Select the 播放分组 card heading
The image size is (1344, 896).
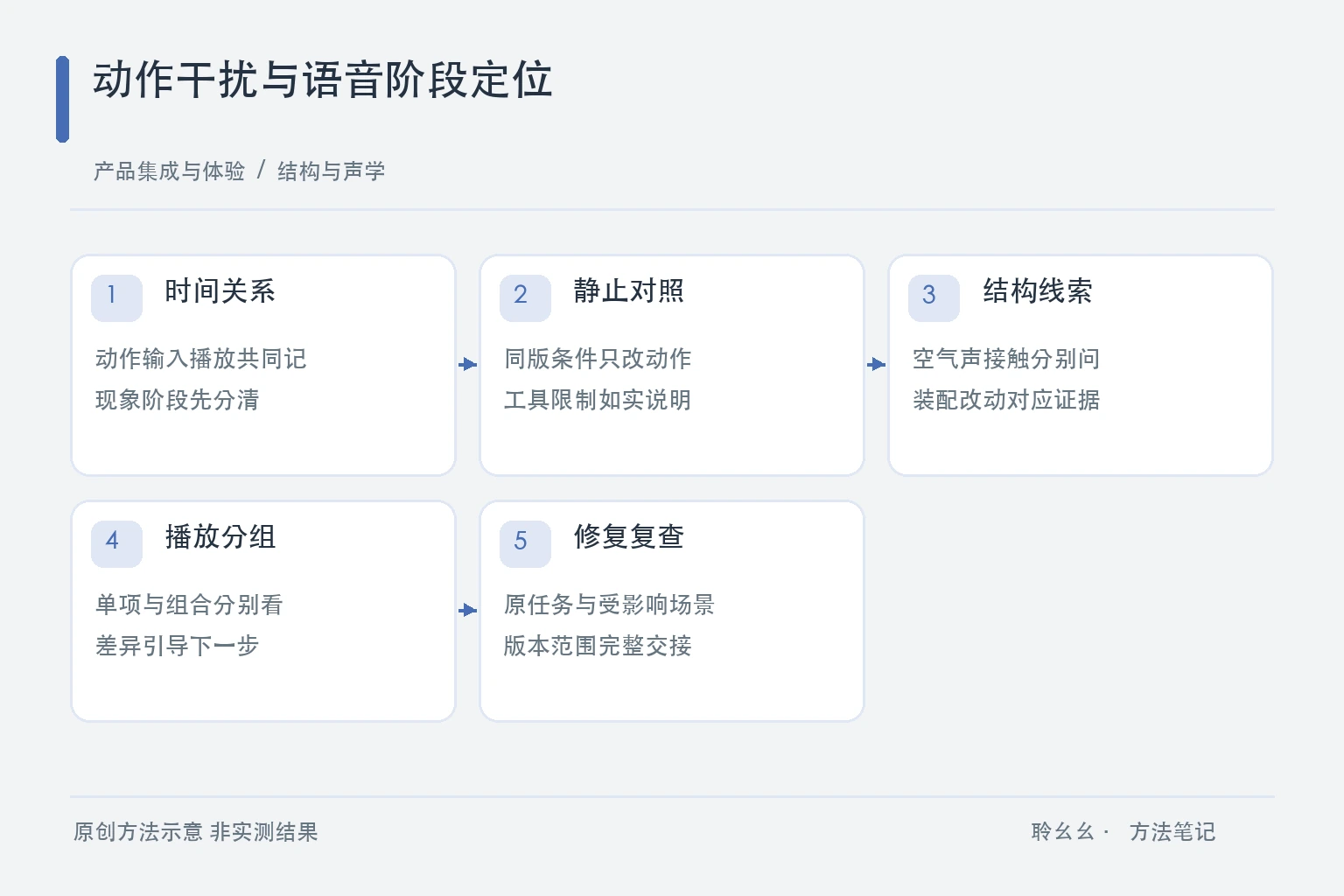220,537
